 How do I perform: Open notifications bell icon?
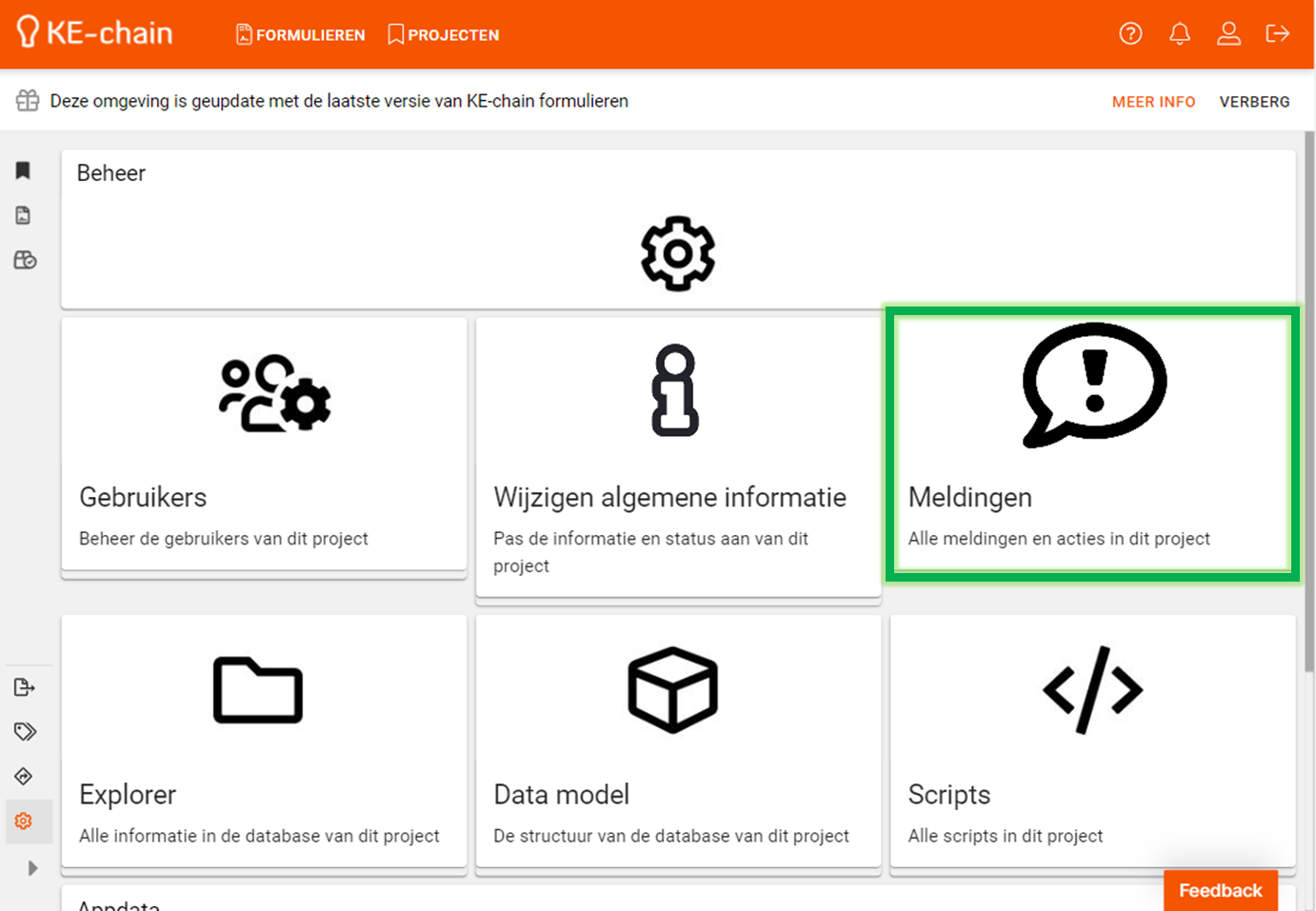coord(1180,34)
